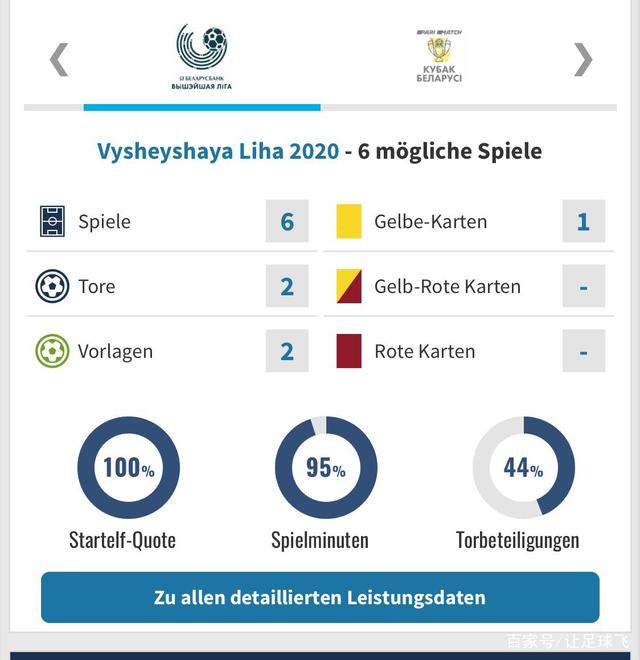Click the 100% Startelf-Quote ring chart

pyautogui.click(x=128, y=467)
